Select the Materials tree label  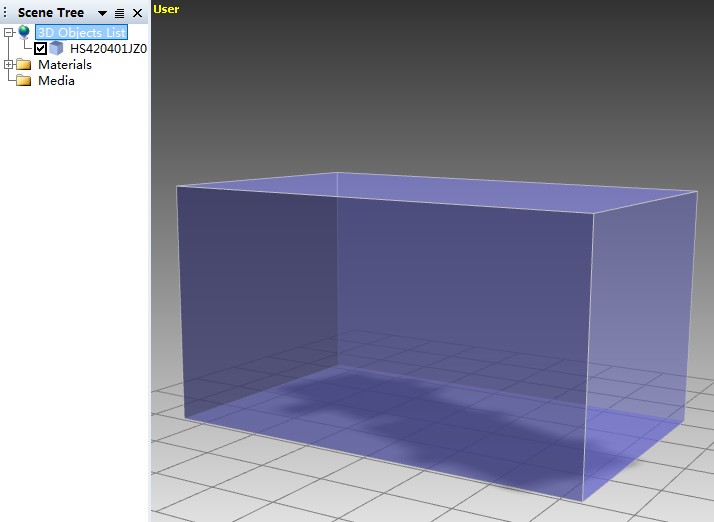point(65,65)
